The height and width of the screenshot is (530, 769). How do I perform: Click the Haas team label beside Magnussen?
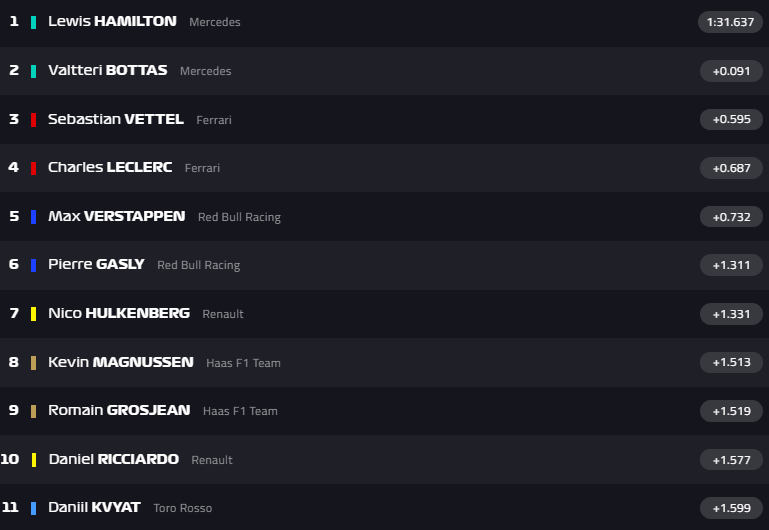(x=243, y=363)
